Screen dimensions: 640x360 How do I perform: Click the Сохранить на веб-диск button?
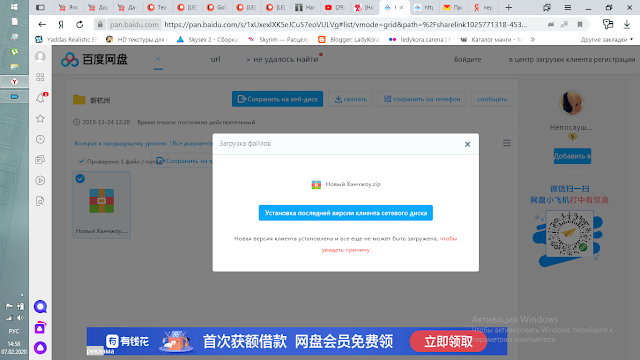[x=278, y=99]
